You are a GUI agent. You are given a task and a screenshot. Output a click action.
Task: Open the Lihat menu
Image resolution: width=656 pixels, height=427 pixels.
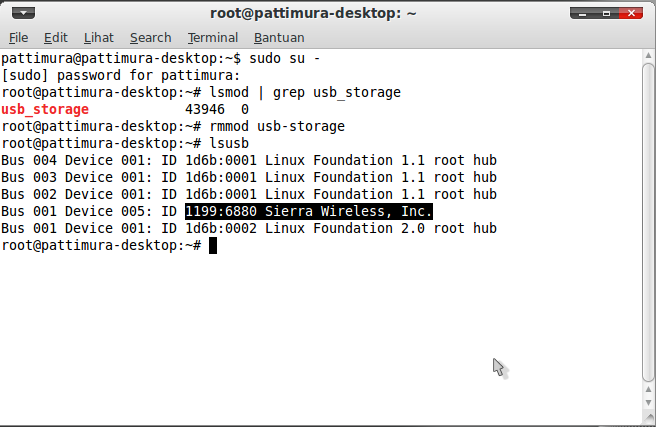[x=98, y=38]
